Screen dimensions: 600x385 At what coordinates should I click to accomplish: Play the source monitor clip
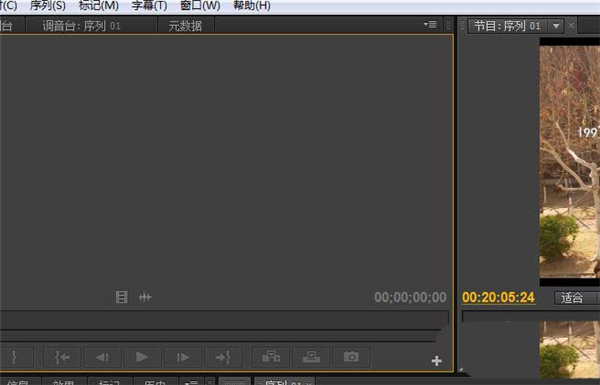142,357
